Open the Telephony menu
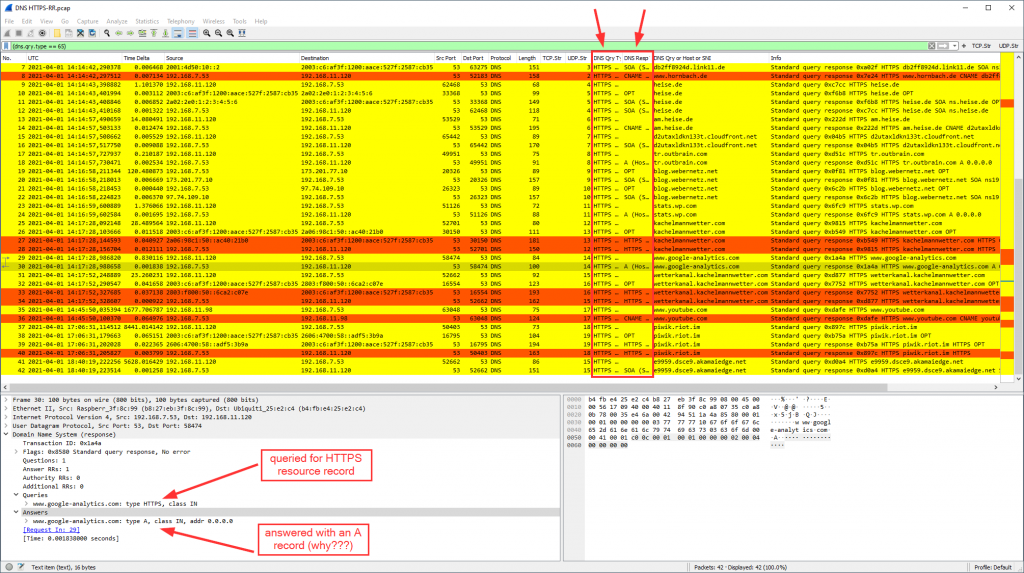The width and height of the screenshot is (1024, 573). point(181,22)
